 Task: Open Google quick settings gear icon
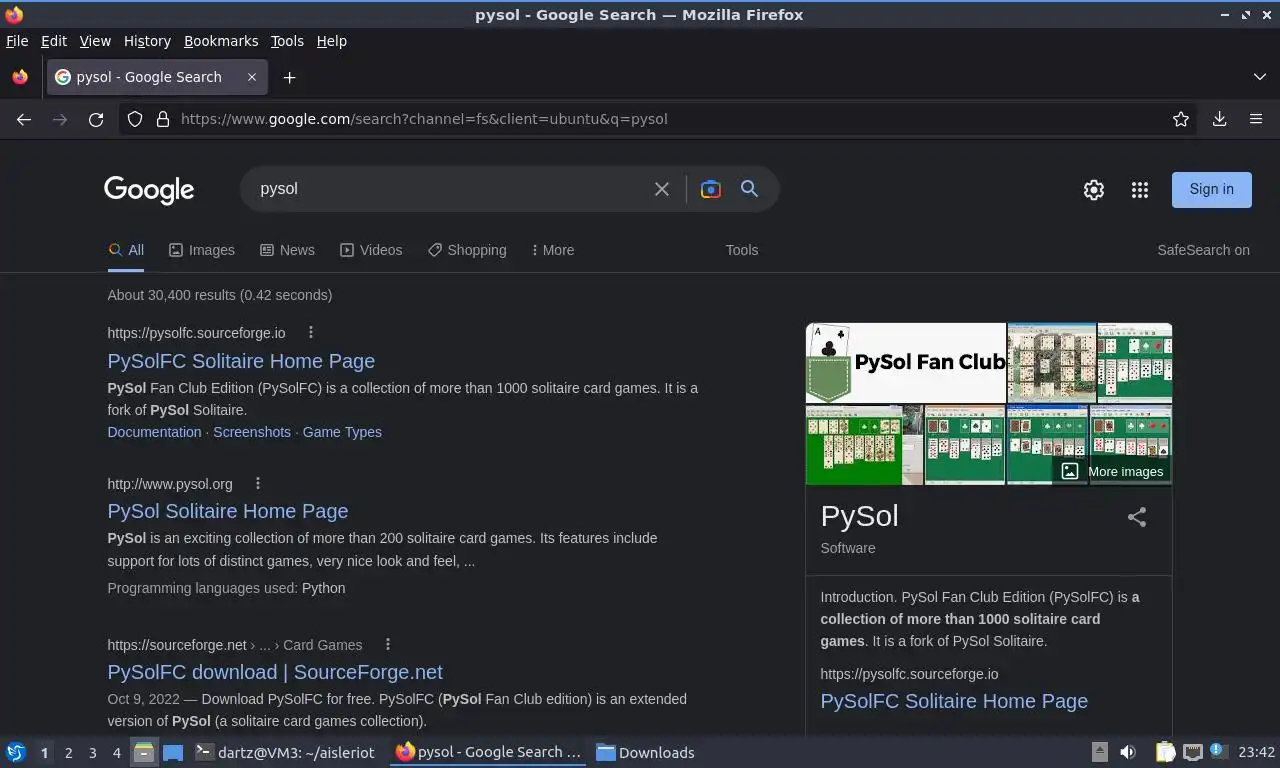tap(1094, 190)
